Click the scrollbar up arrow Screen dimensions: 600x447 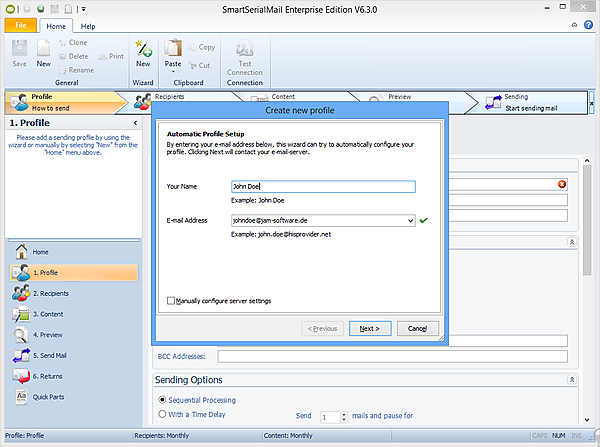(587, 161)
